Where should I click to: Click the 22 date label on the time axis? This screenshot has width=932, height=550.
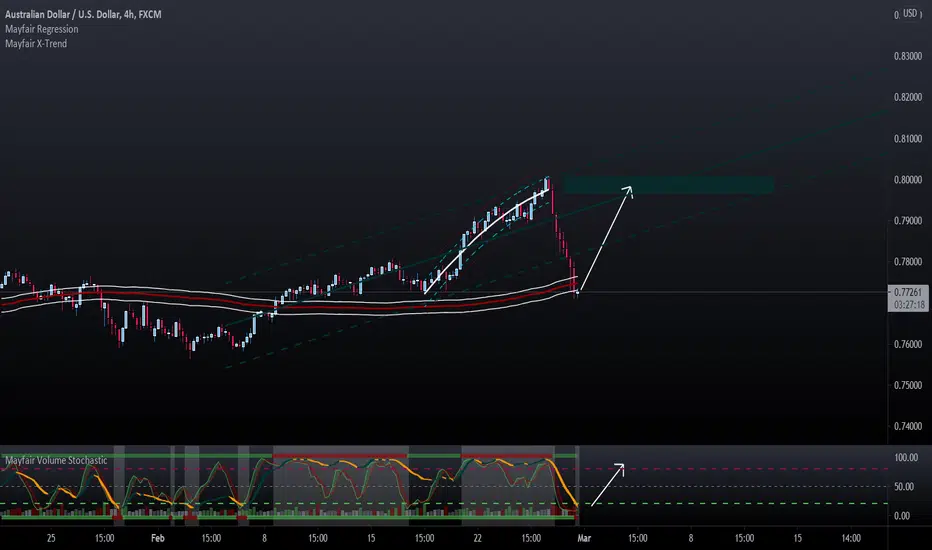point(477,538)
